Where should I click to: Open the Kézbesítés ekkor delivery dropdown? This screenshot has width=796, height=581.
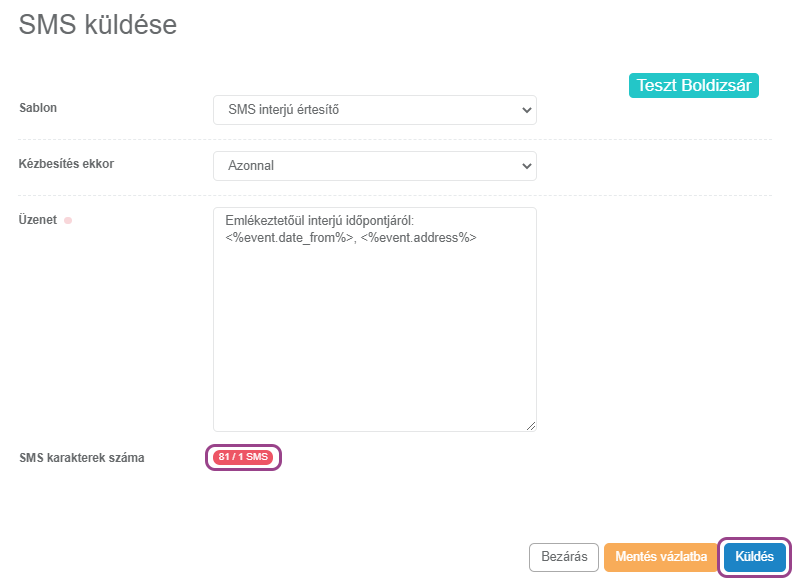[x=375, y=166]
